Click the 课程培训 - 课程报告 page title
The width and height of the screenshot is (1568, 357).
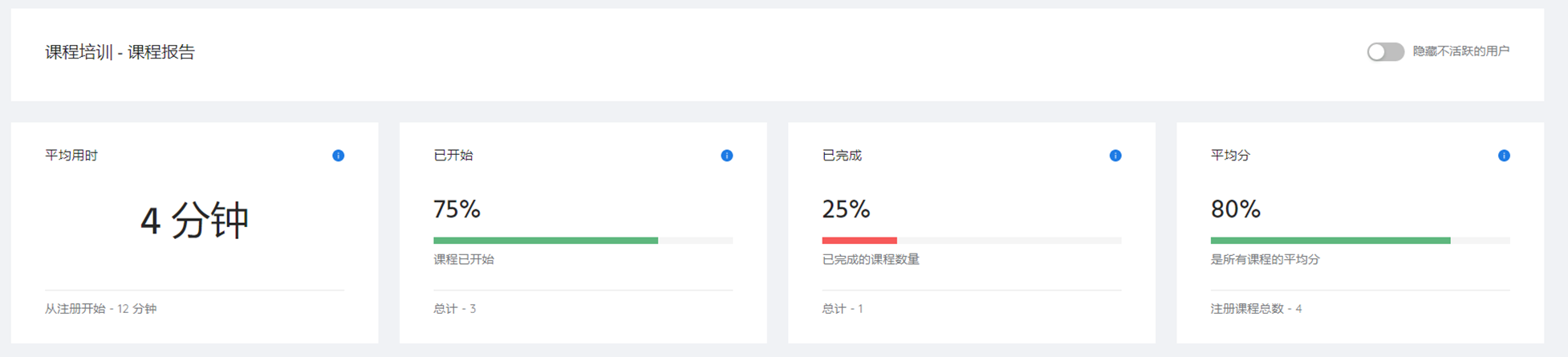tap(120, 52)
